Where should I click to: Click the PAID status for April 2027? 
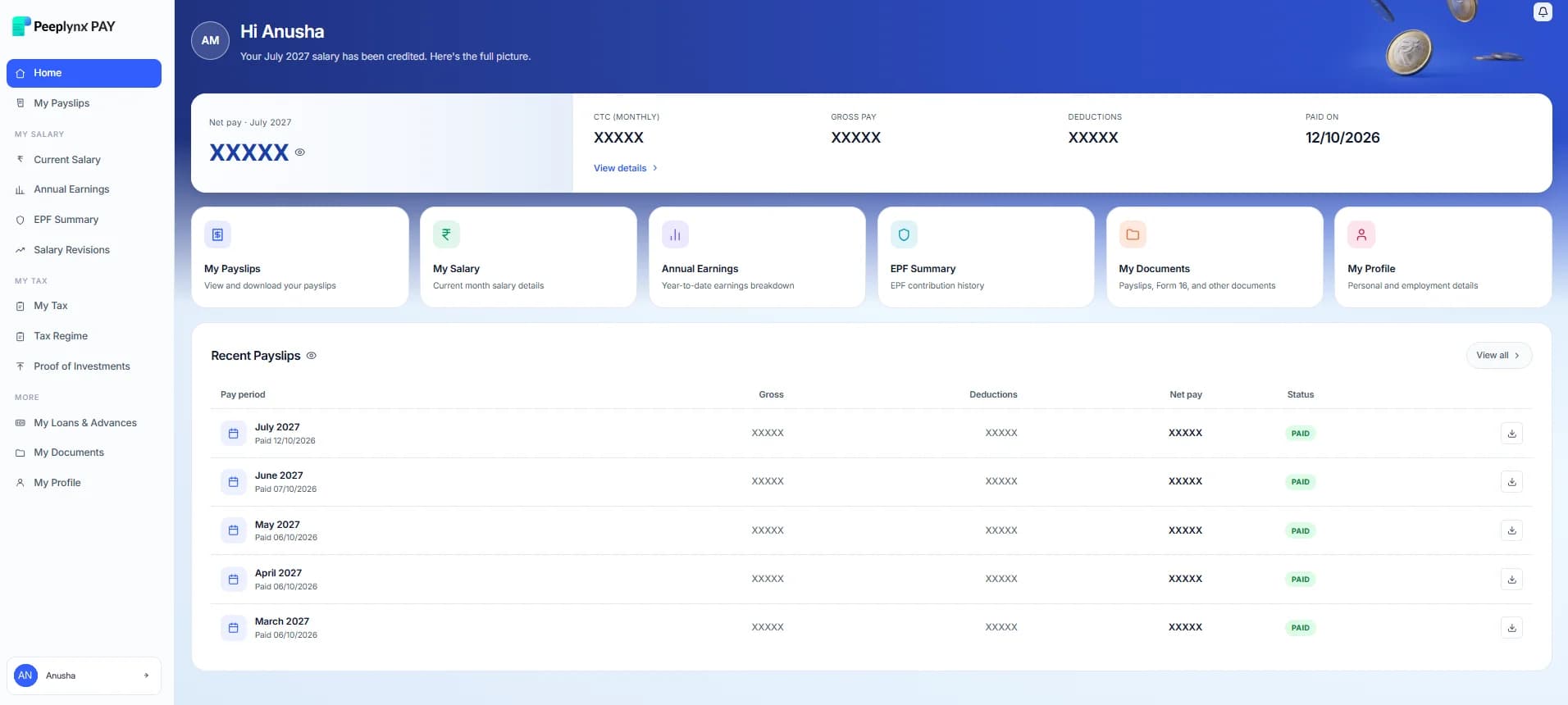pos(1300,579)
